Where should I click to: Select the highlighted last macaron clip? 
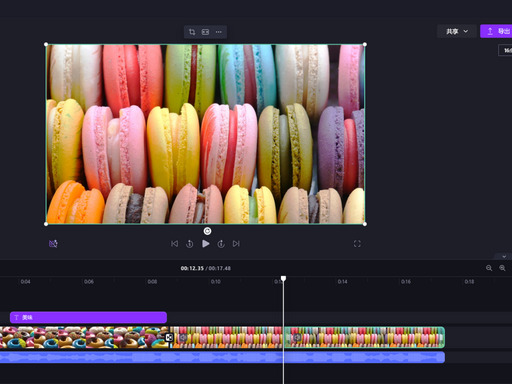tap(364, 337)
